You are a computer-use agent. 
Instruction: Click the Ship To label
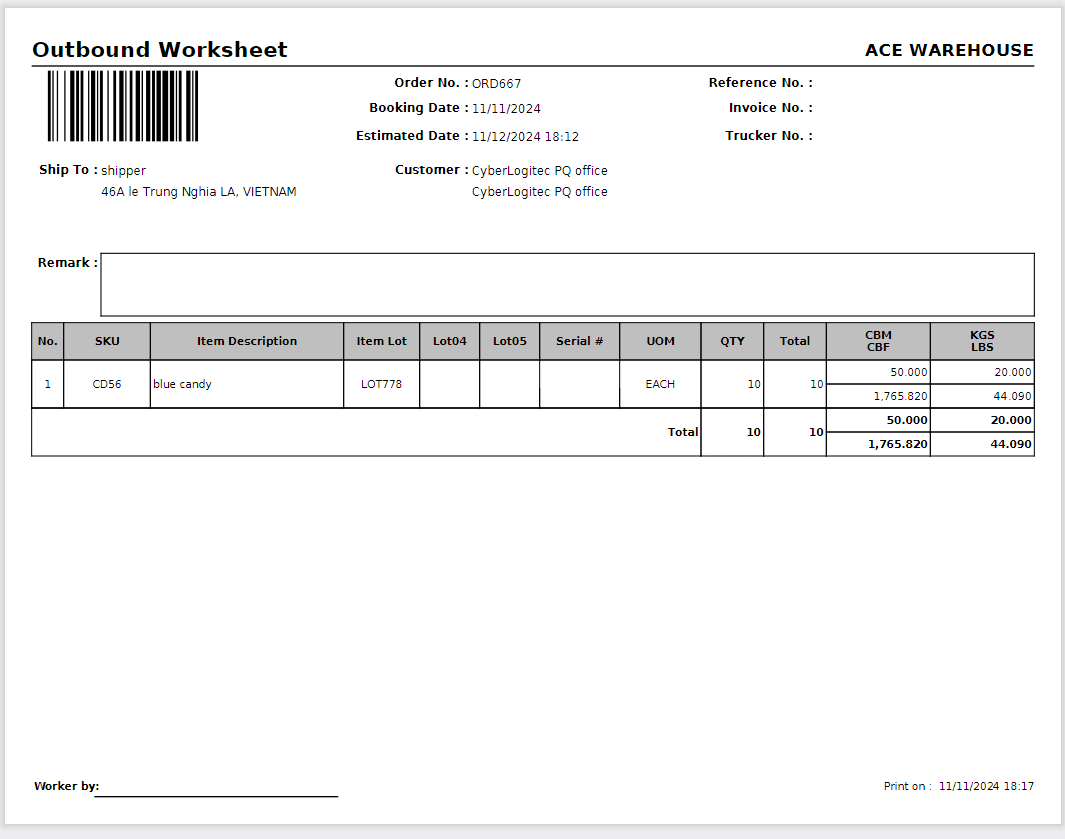pyautogui.click(x=68, y=170)
